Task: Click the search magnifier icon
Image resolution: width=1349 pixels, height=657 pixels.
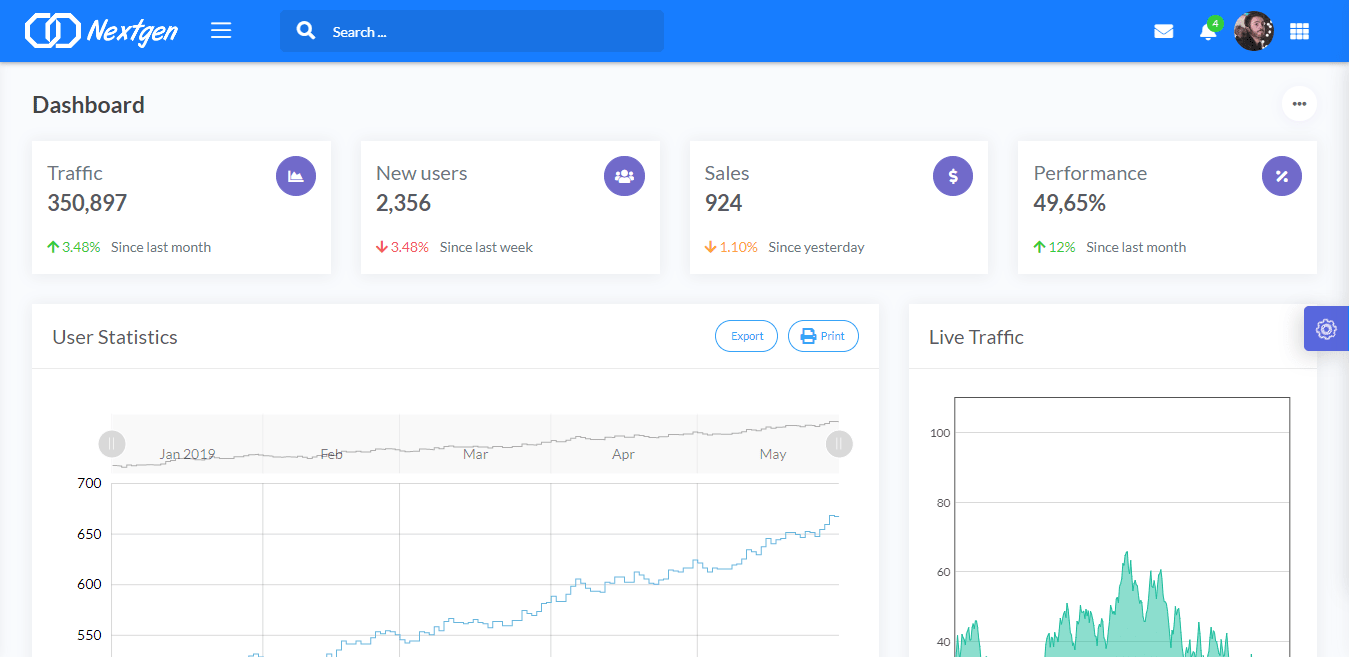Action: click(x=306, y=31)
